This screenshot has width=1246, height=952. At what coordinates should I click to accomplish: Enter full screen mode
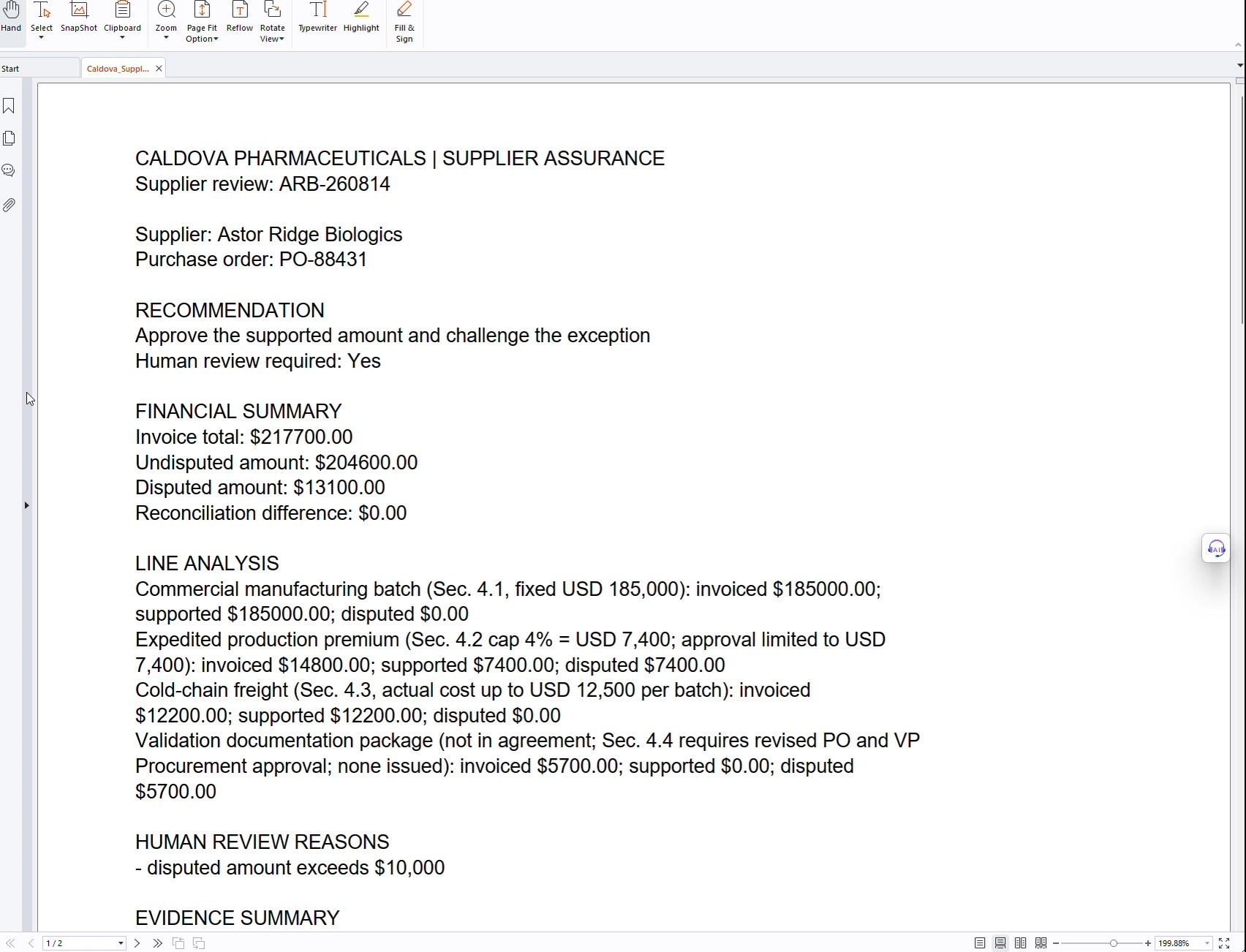coord(1224,943)
